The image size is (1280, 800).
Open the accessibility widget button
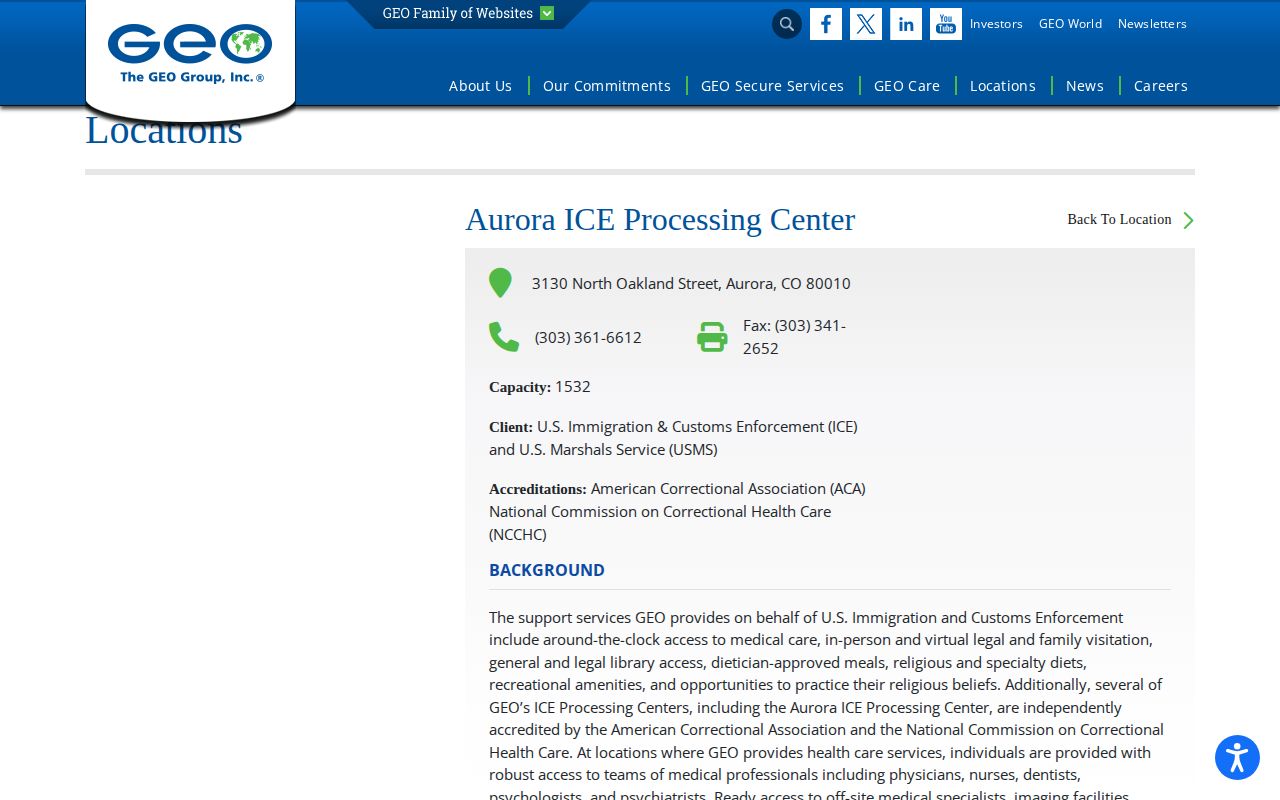(1237, 757)
